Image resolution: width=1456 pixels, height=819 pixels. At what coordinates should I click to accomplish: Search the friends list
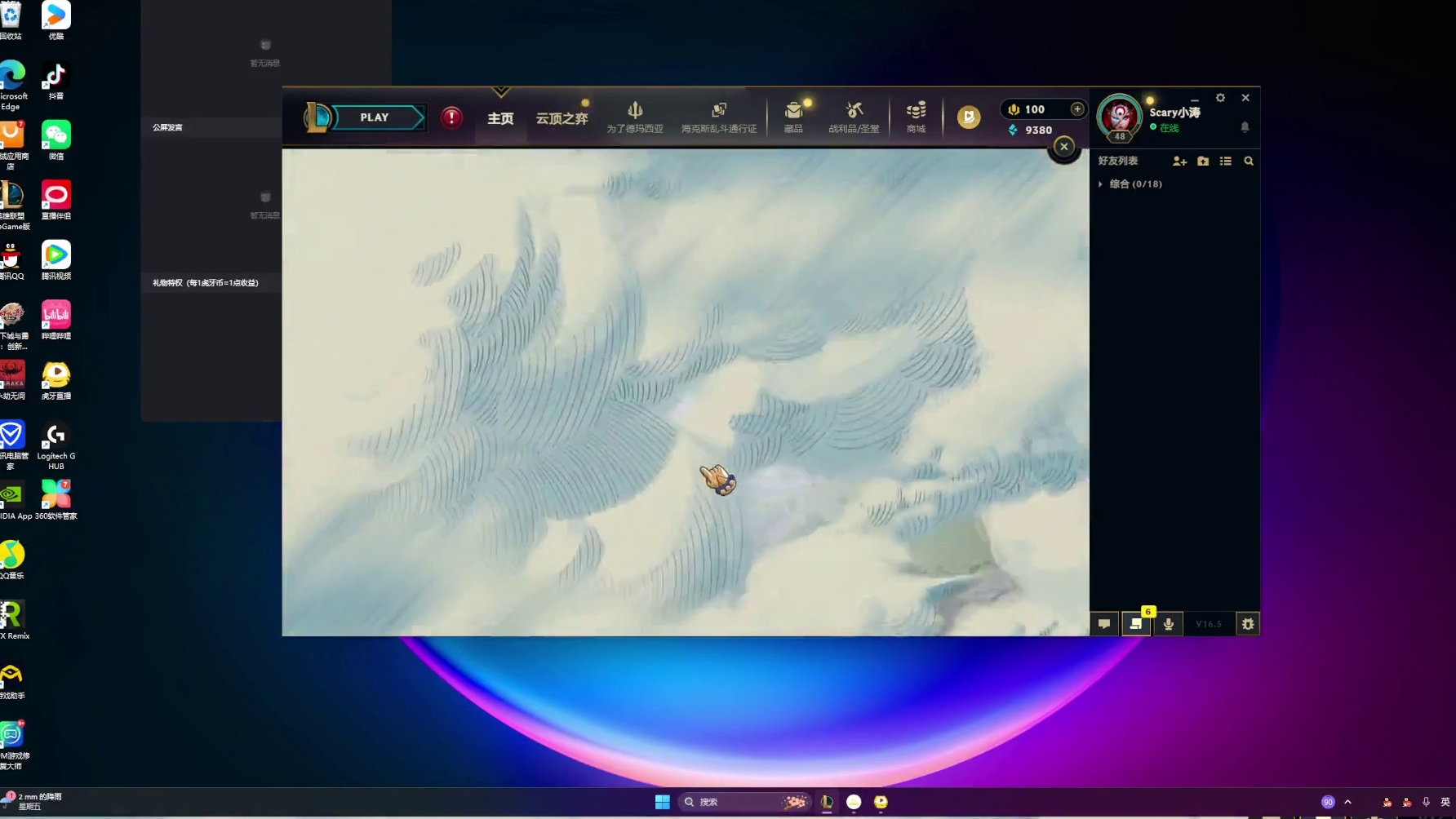pos(1249,162)
